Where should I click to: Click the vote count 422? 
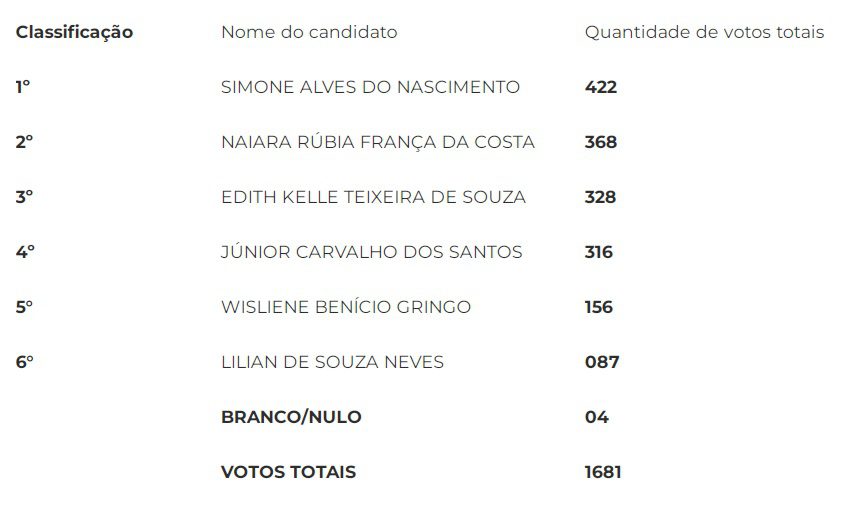click(x=601, y=87)
